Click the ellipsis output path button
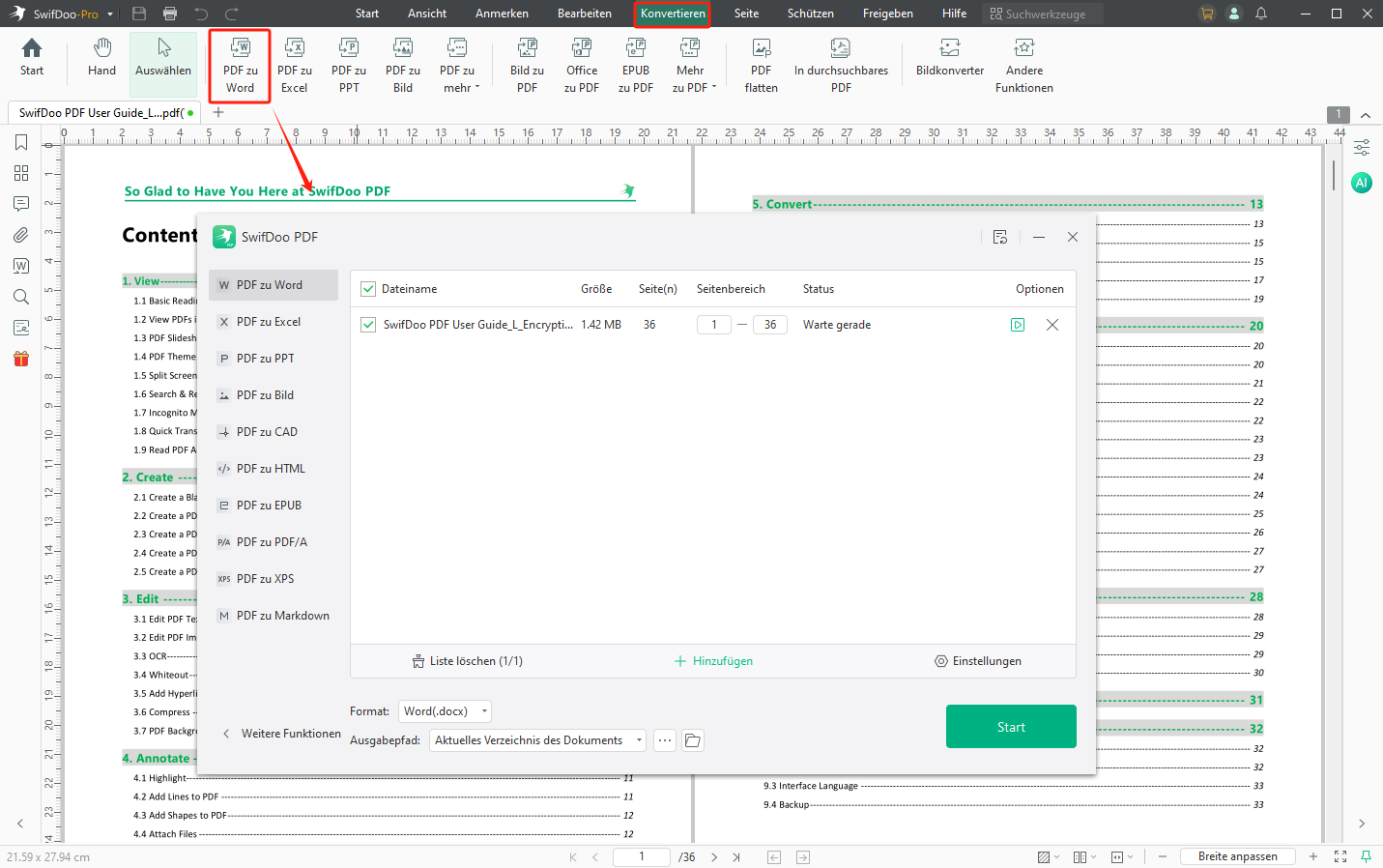Viewport: 1383px width, 868px height. tap(665, 740)
